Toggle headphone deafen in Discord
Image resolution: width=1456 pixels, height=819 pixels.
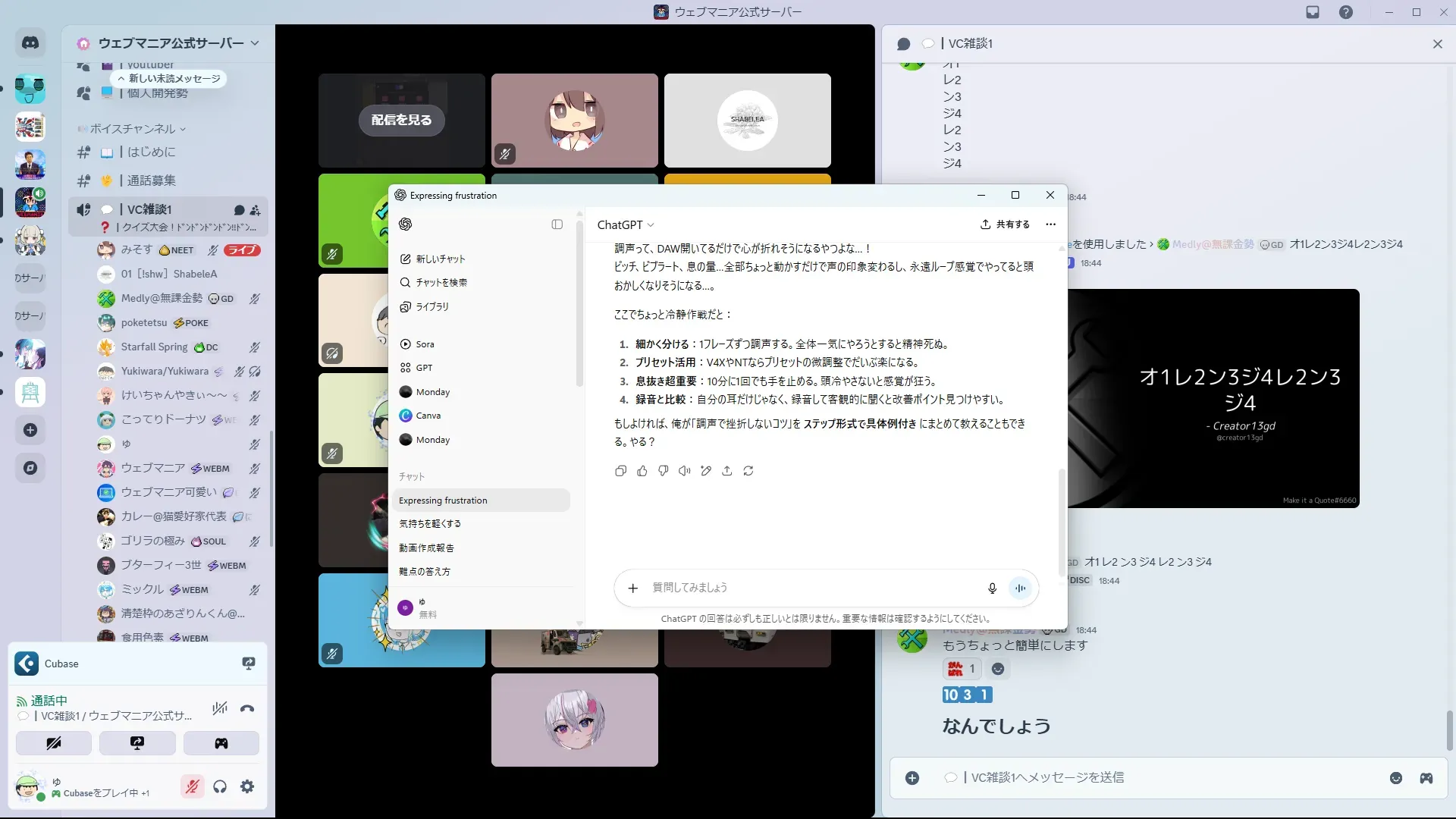click(220, 786)
